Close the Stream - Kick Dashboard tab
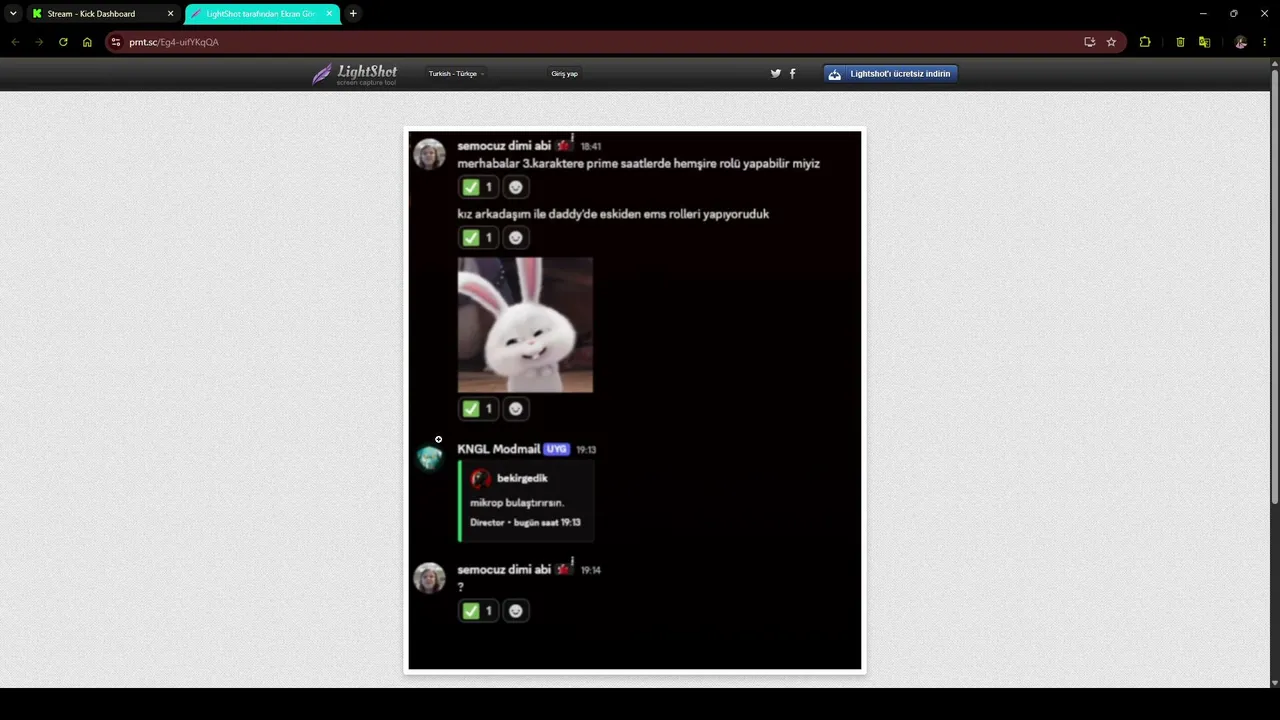Screen dimensions: 1280x720 click(170, 14)
